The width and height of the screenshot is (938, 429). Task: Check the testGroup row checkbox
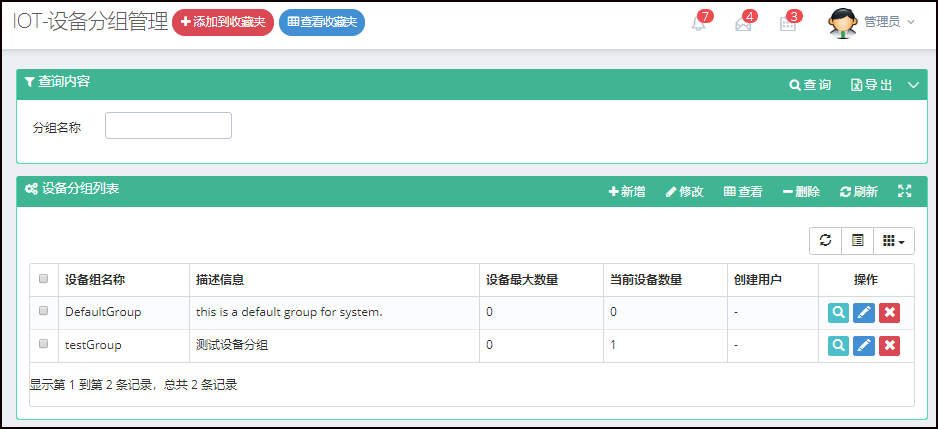click(43, 345)
